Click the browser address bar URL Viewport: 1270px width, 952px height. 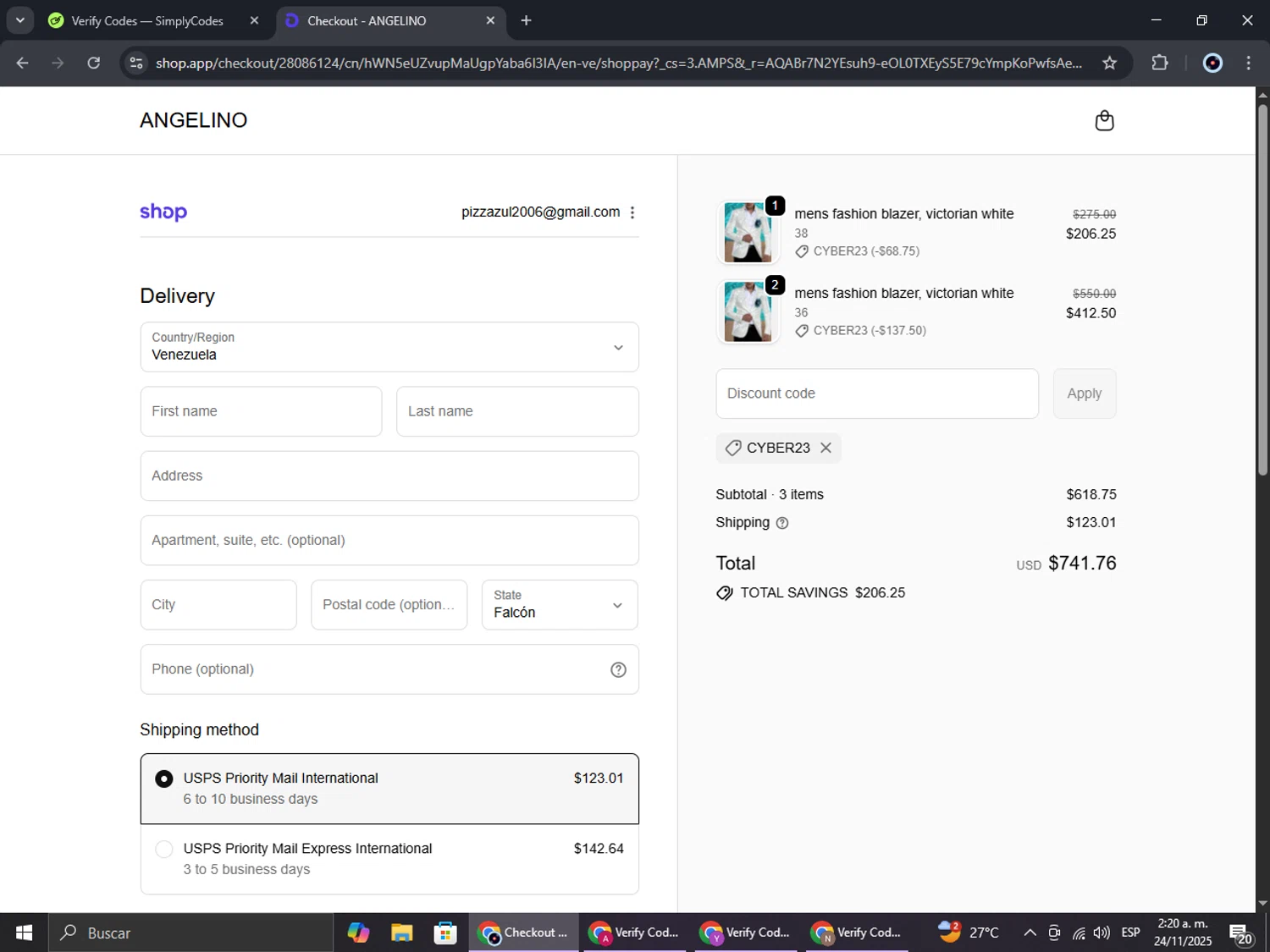coord(618,63)
